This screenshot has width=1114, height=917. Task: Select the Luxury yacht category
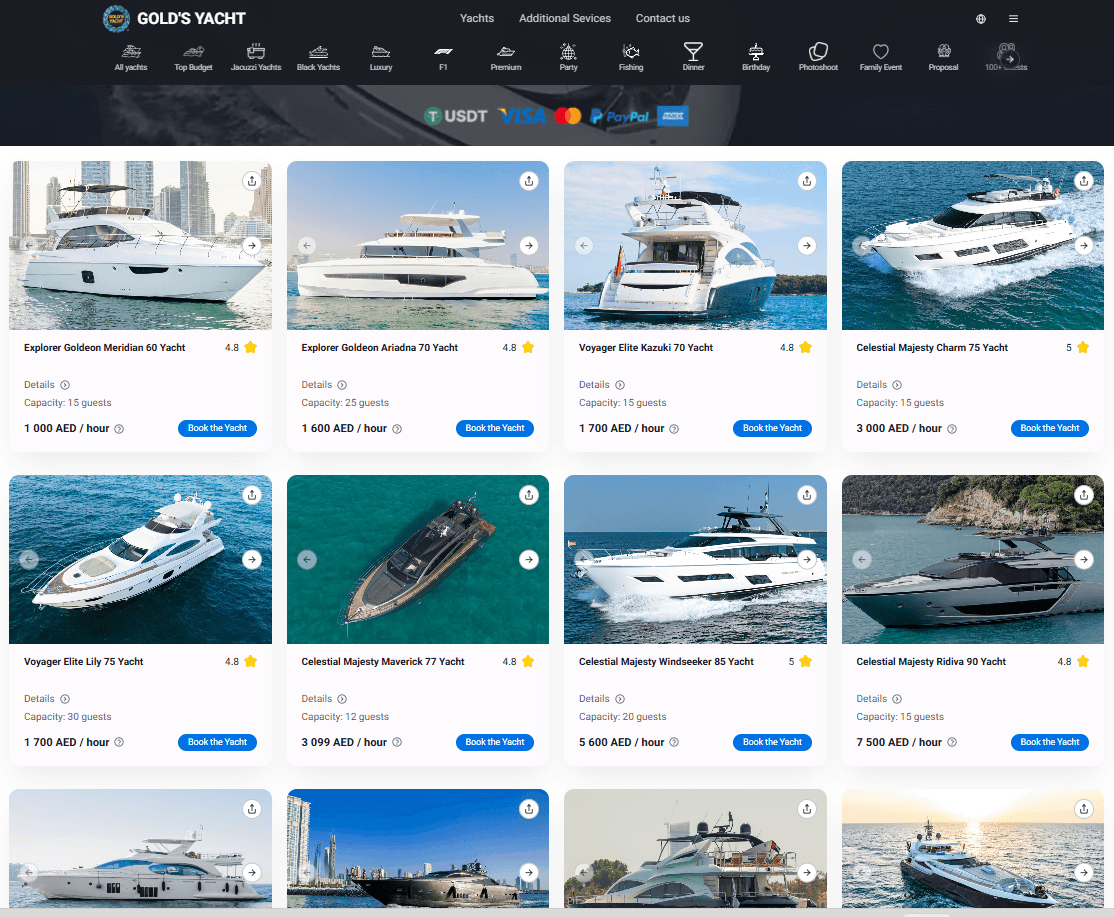pyautogui.click(x=381, y=57)
